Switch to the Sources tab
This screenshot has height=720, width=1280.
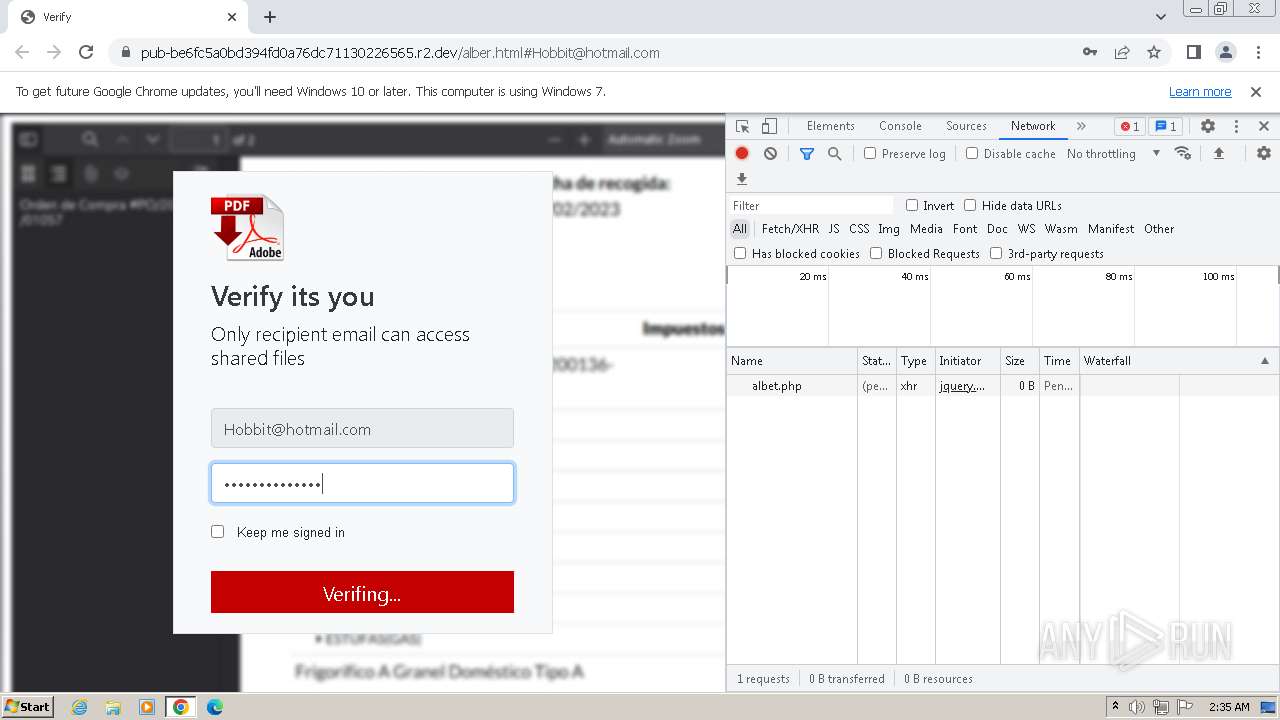[x=966, y=126]
